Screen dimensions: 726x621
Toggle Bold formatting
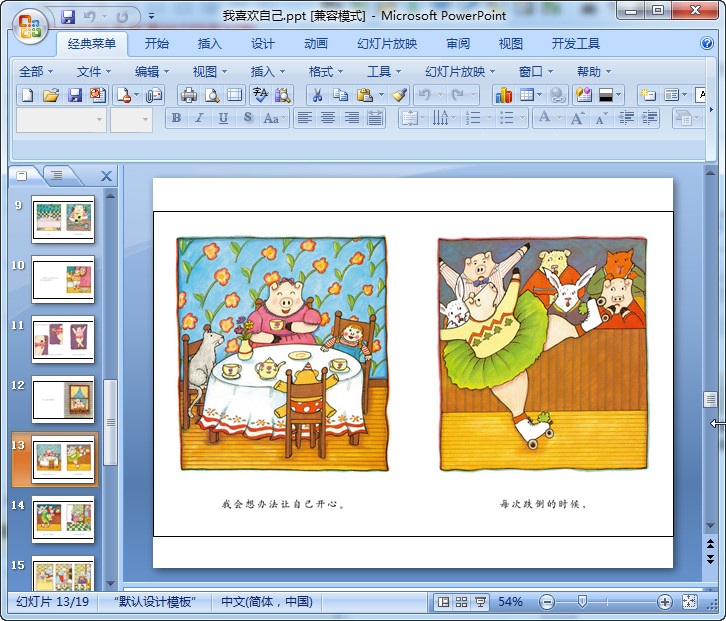pos(176,119)
